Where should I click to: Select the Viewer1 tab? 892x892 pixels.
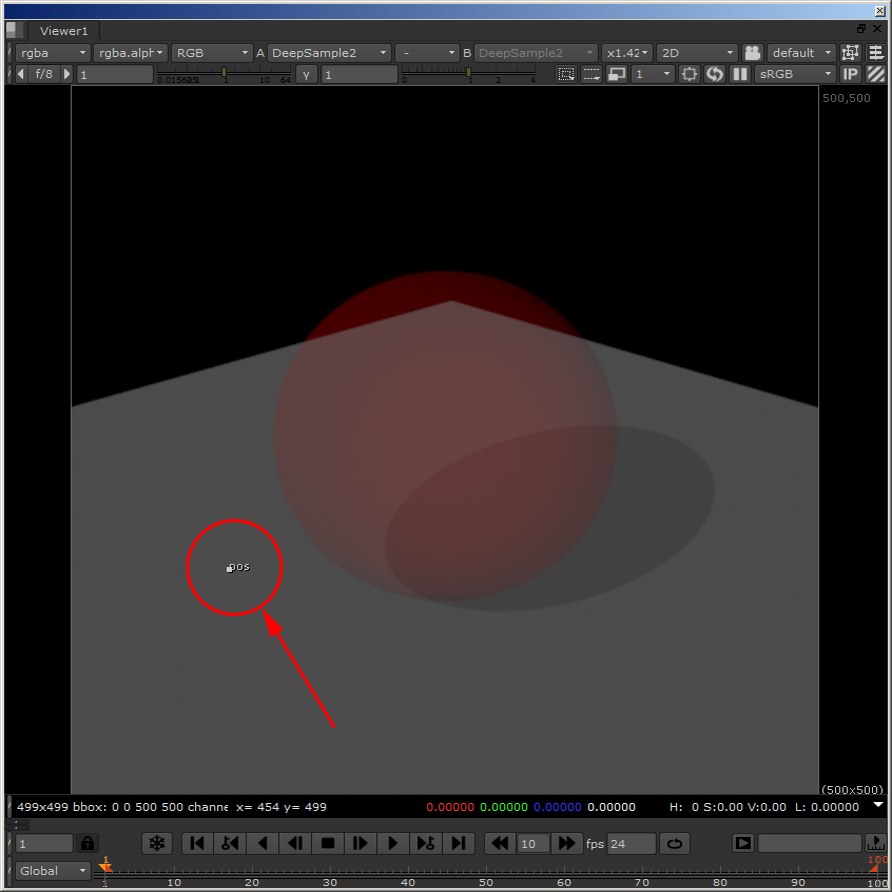click(x=64, y=31)
